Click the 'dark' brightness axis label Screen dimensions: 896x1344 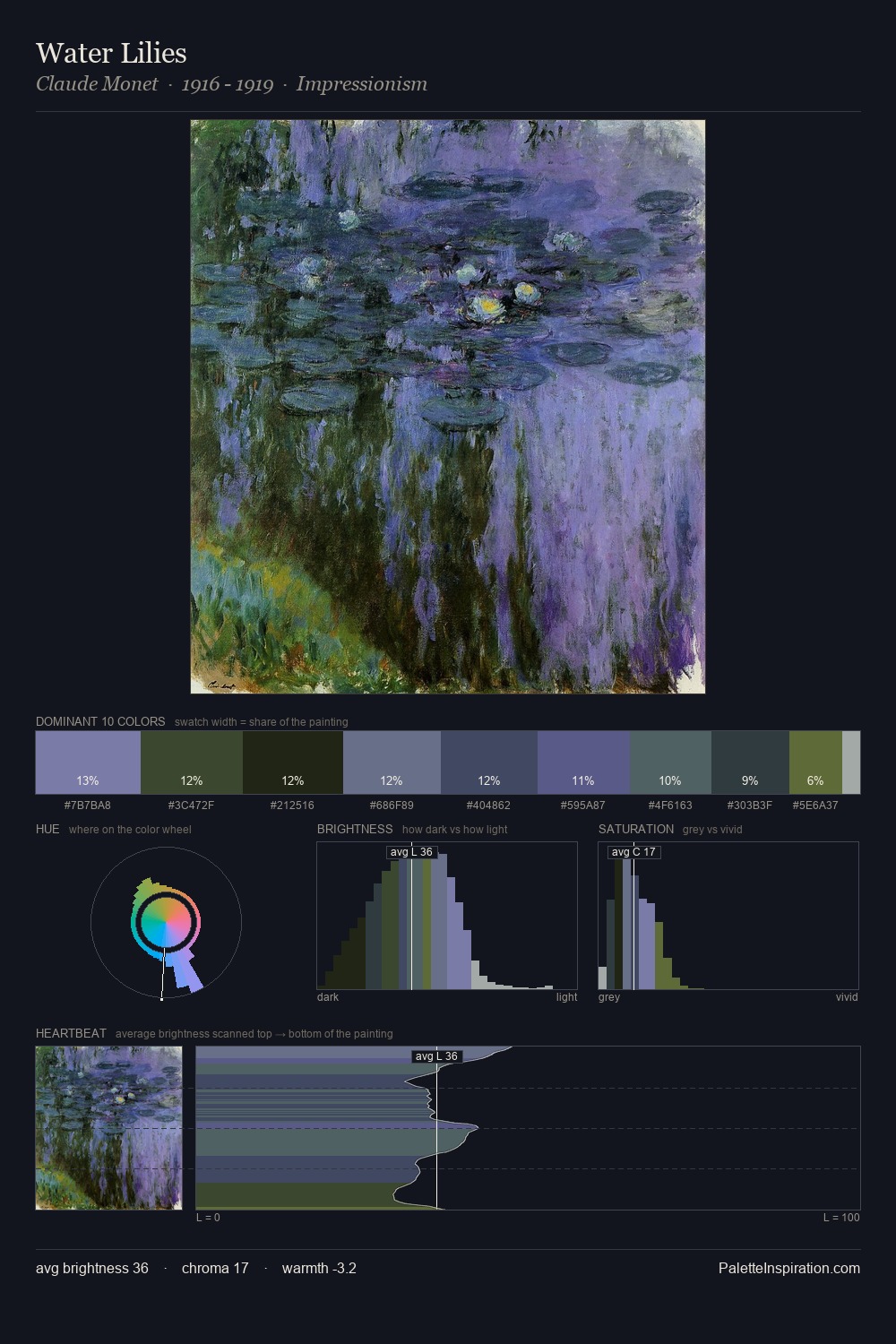(x=328, y=997)
